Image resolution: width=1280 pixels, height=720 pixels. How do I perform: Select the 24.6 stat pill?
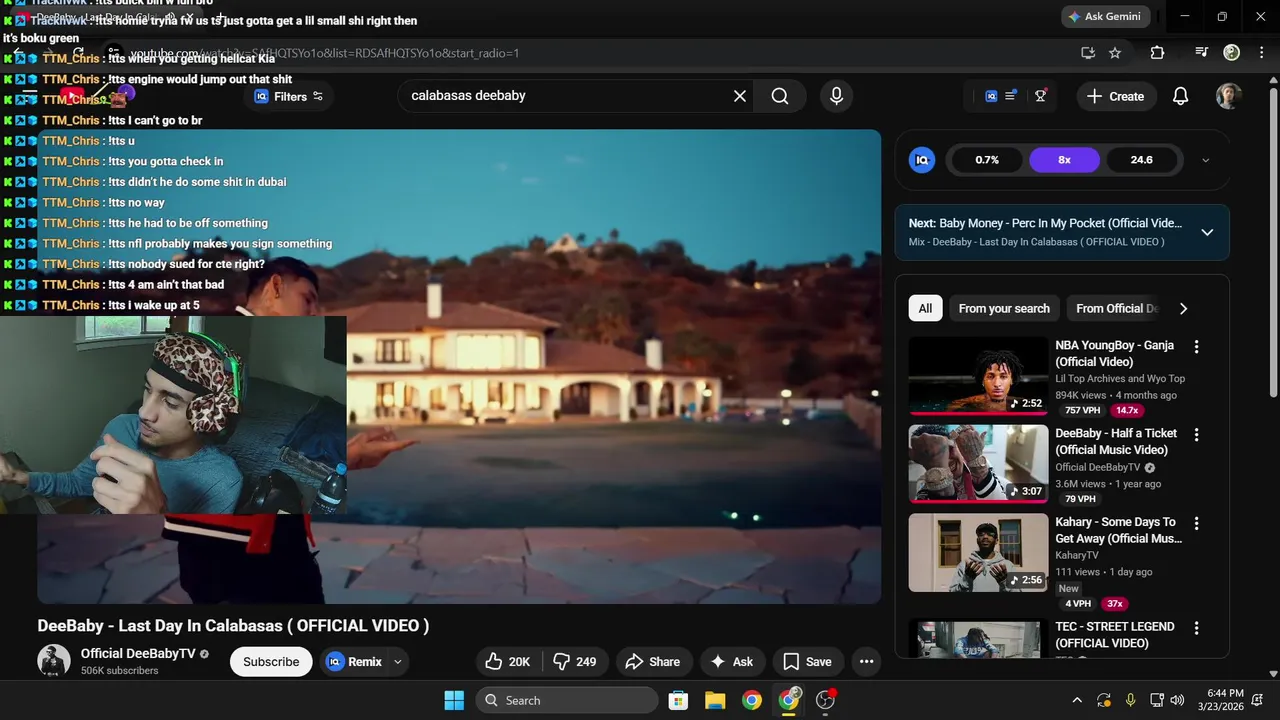point(1141,160)
